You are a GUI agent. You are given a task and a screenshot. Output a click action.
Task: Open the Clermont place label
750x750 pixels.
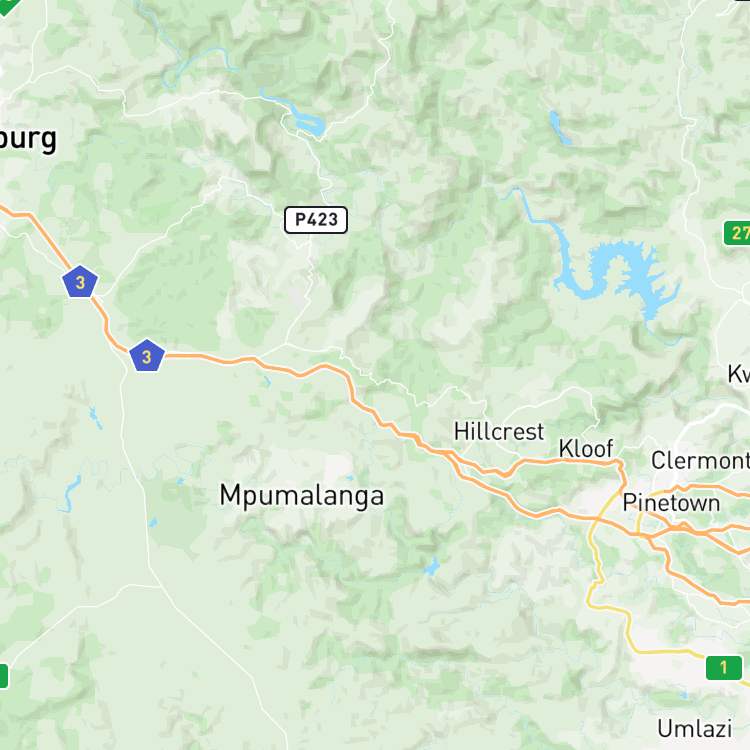(700, 461)
